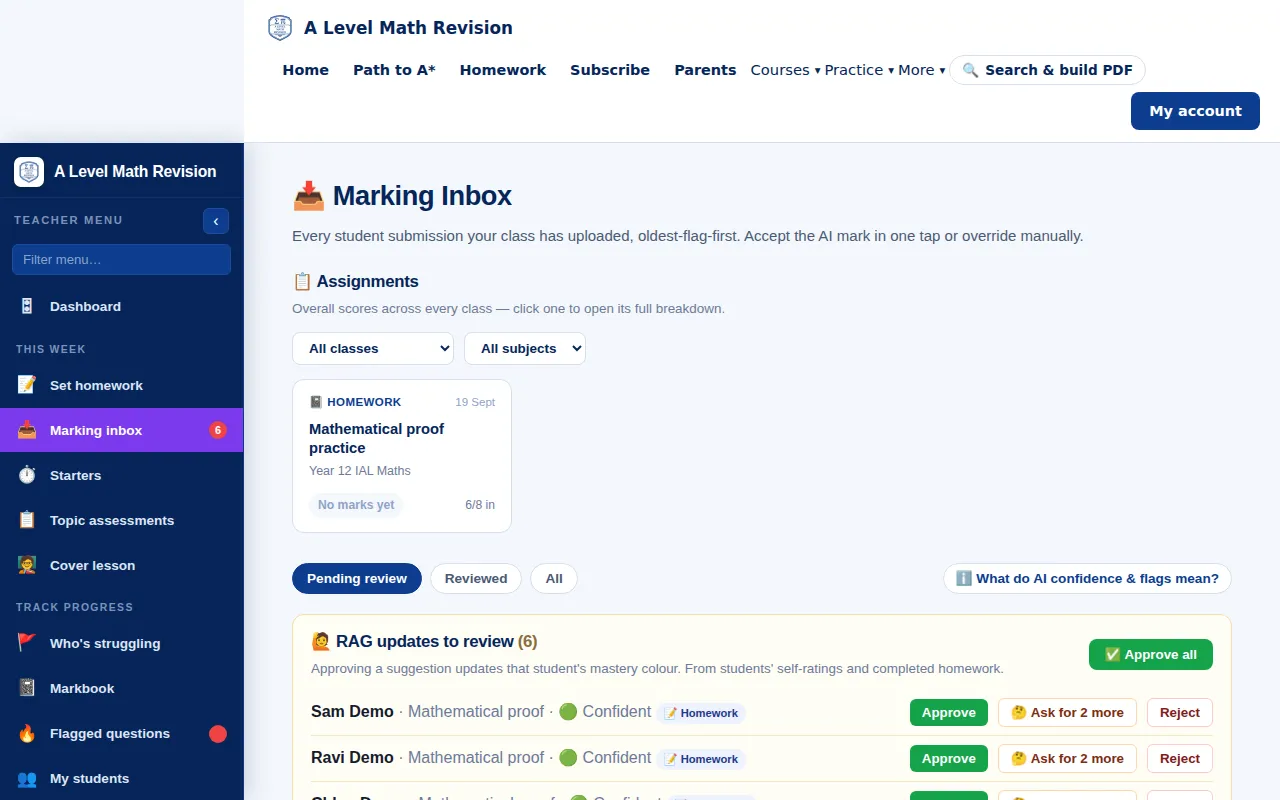Click the A Level Math Revision header title
1280x800 pixels.
pos(408,28)
